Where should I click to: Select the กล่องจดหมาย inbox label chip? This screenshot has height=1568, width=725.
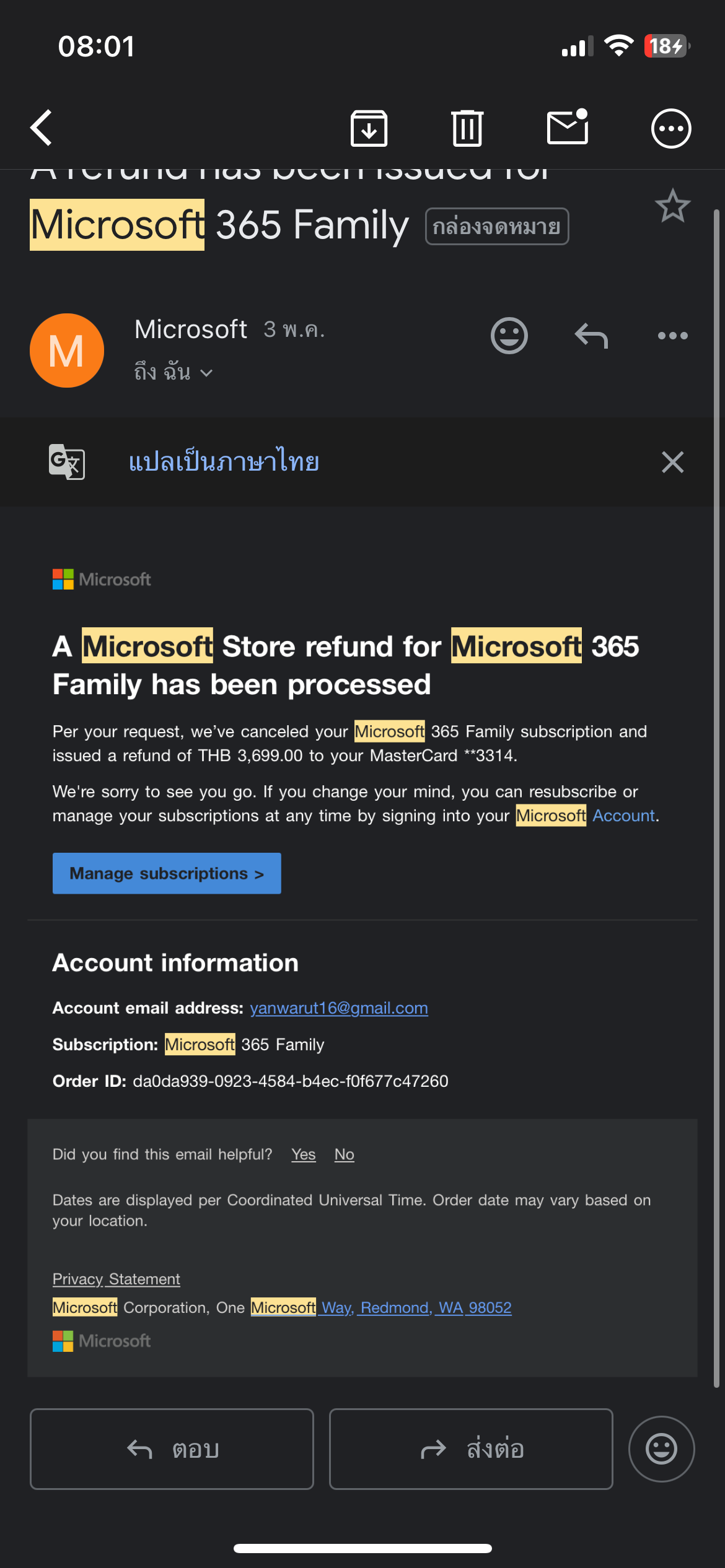pos(497,226)
